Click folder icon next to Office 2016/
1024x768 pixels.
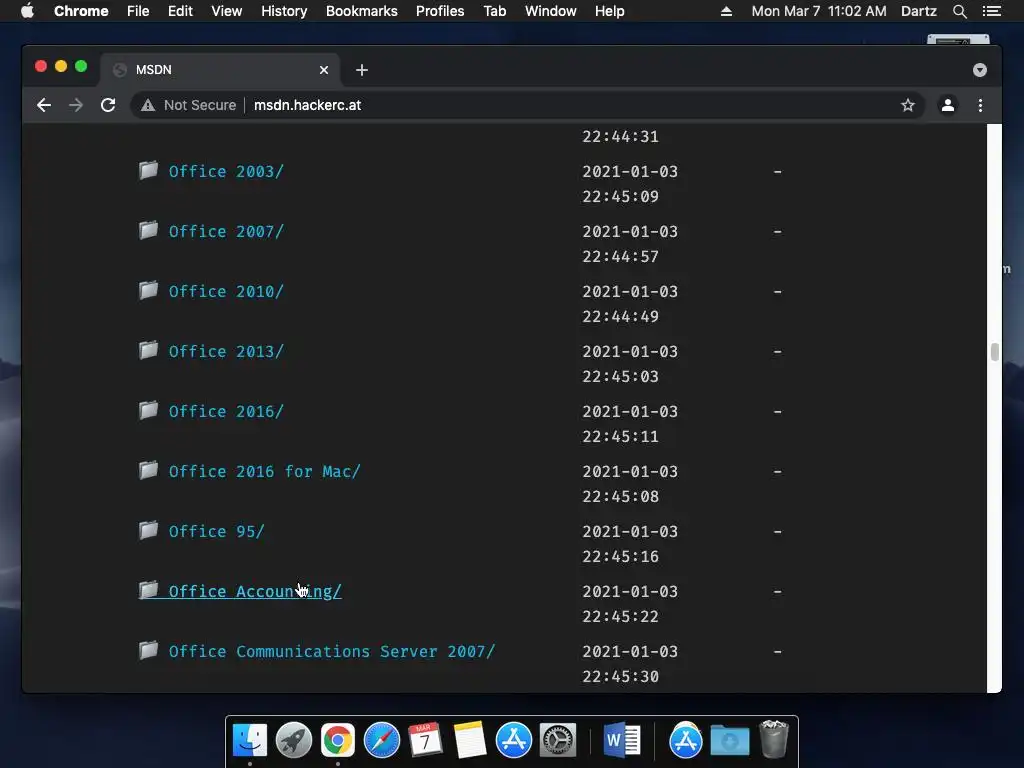[148, 411]
